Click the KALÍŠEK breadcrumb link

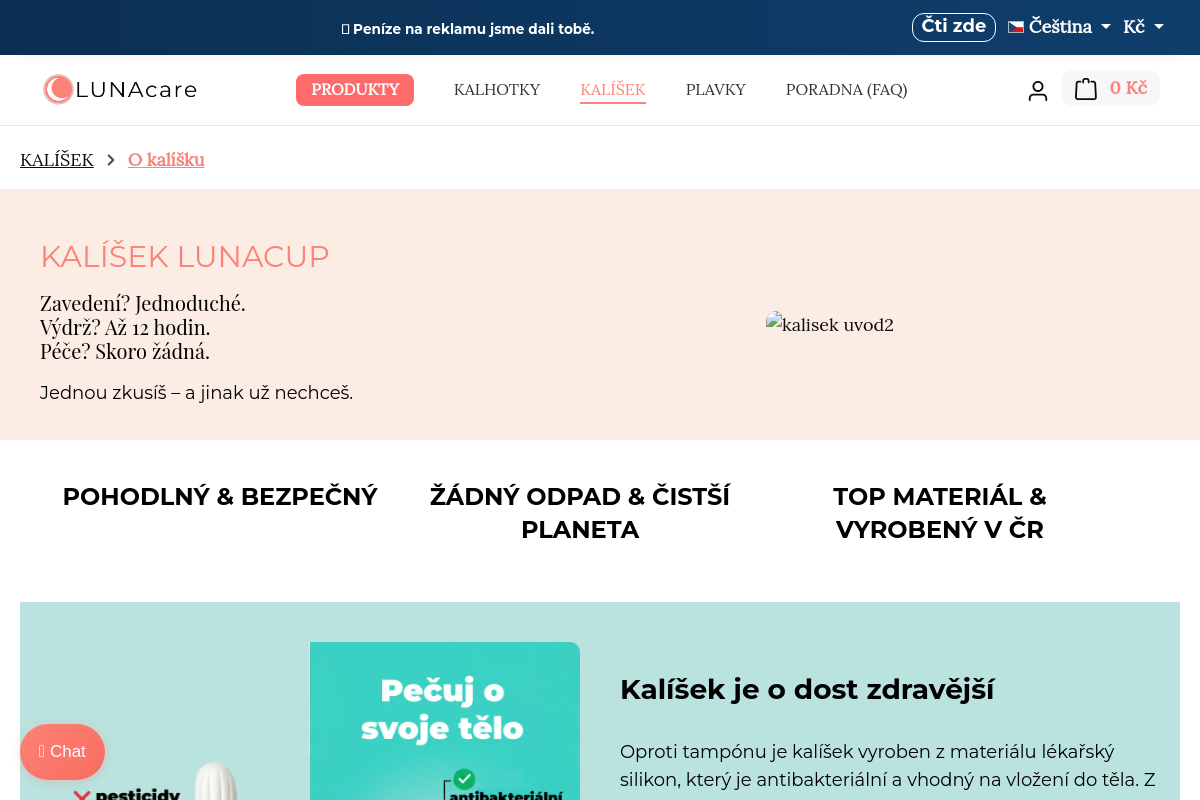click(x=57, y=160)
